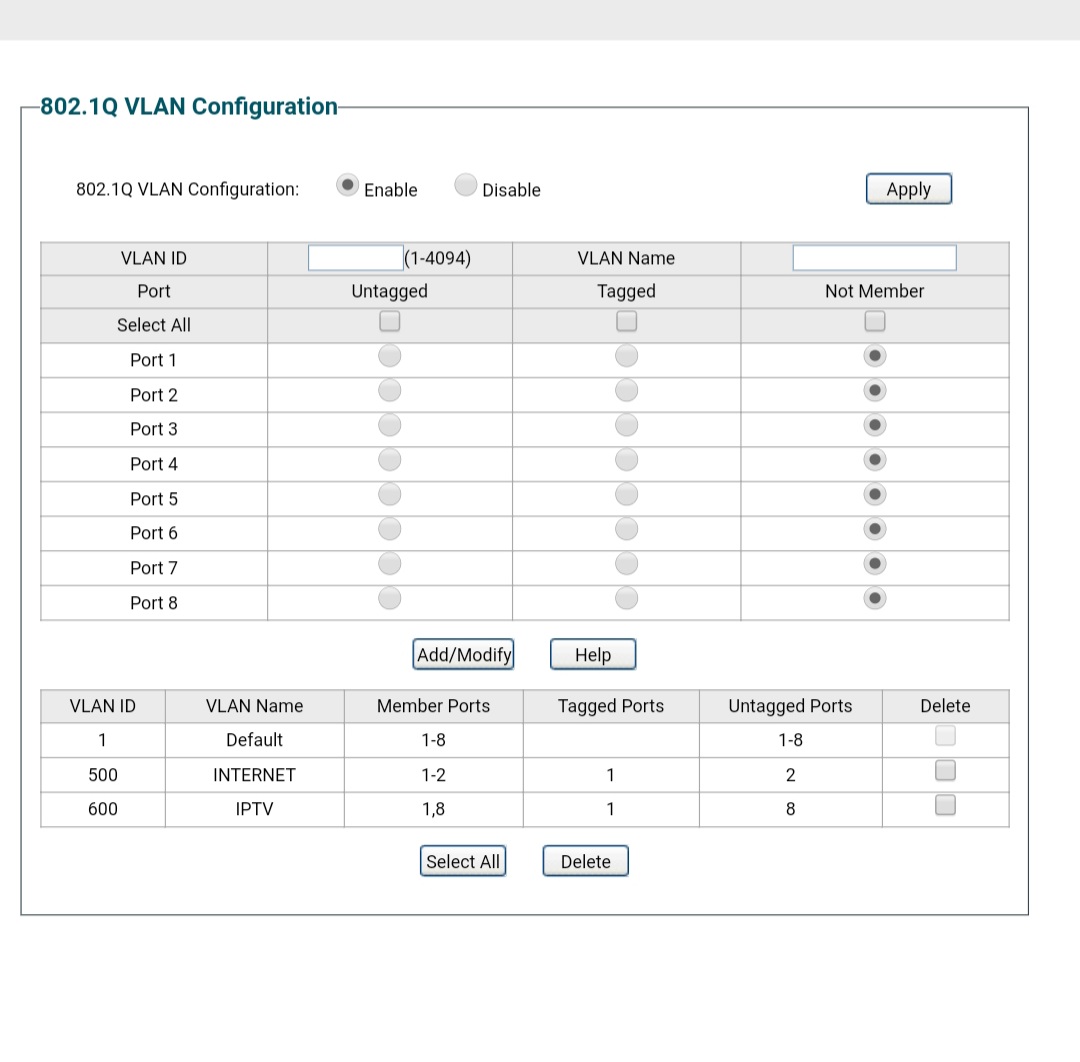
Task: Set Port 8 to Tagged
Action: pos(627,598)
